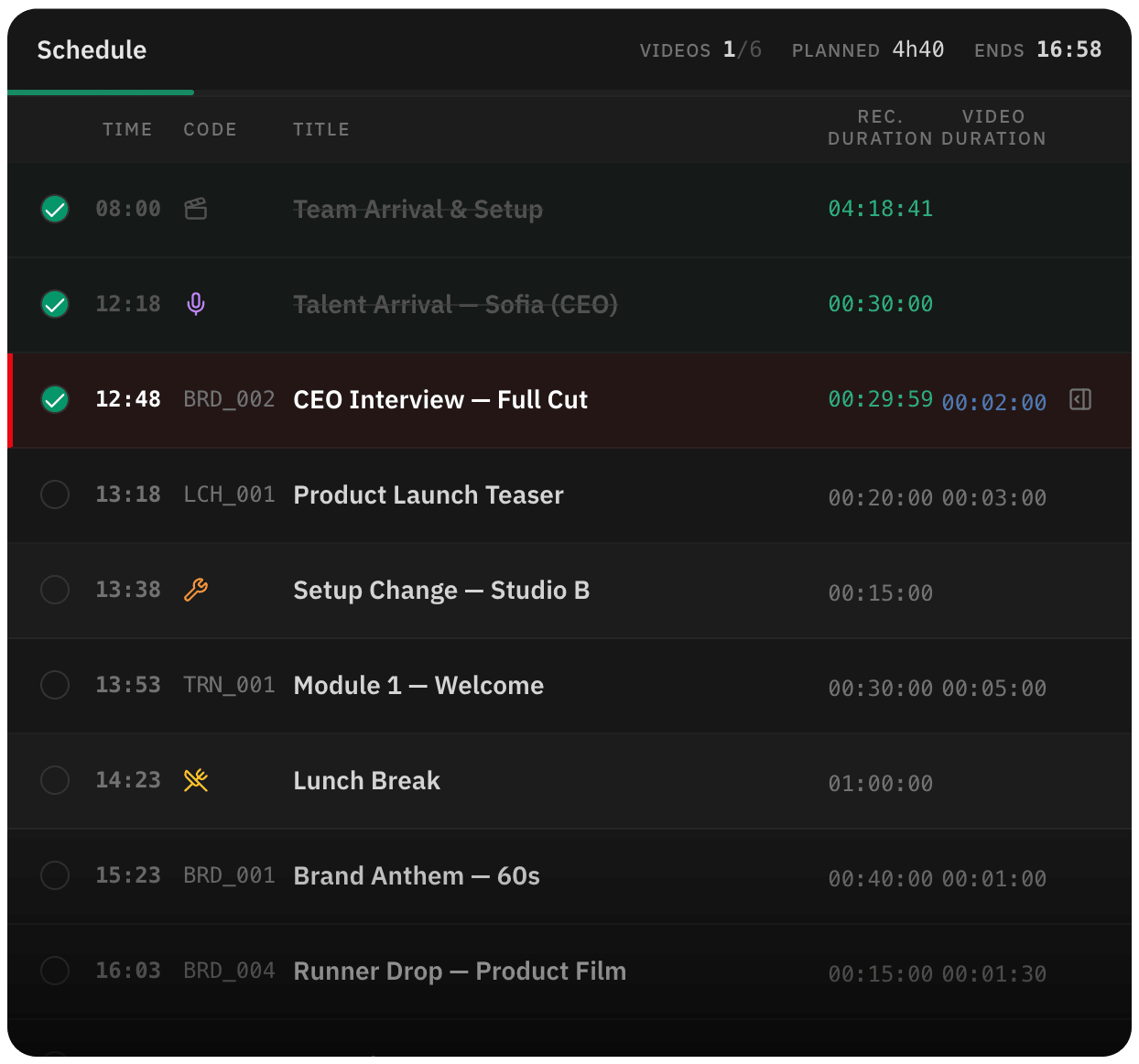The image size is (1139, 1064).
Task: Click the 12:18 start time
Action: tap(128, 304)
